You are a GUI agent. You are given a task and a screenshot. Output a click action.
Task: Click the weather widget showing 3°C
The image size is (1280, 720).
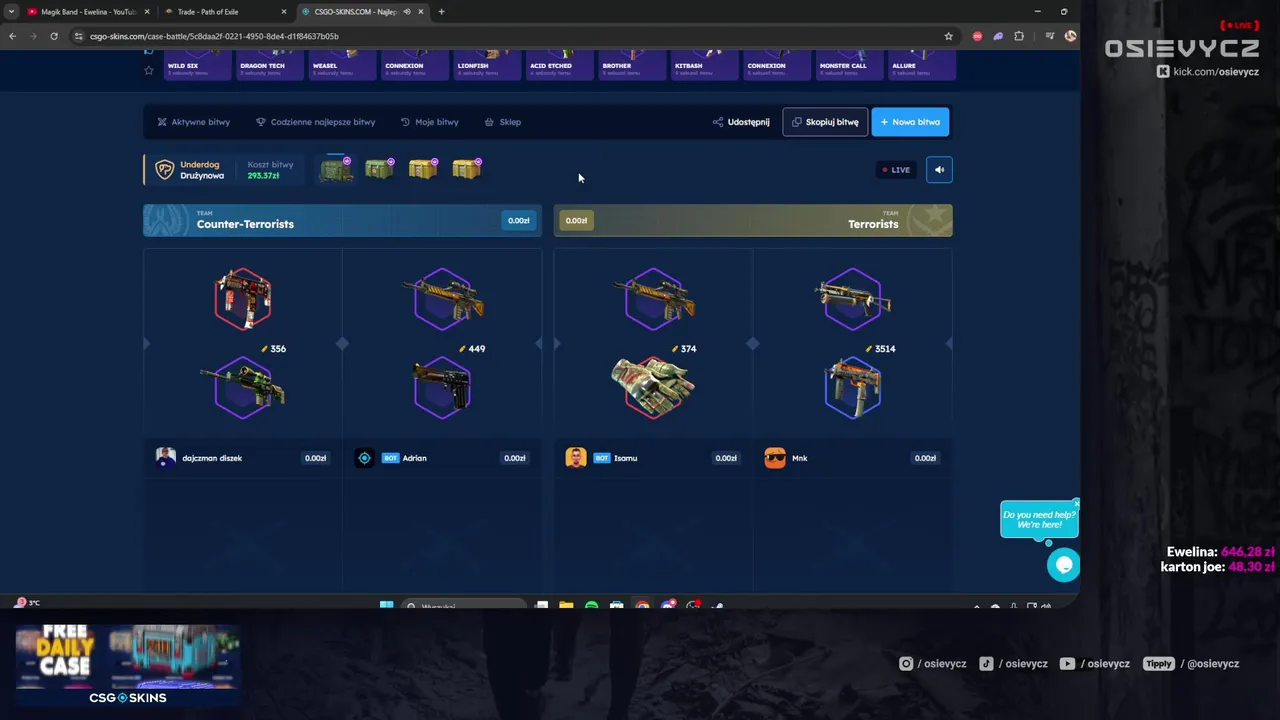point(27,603)
